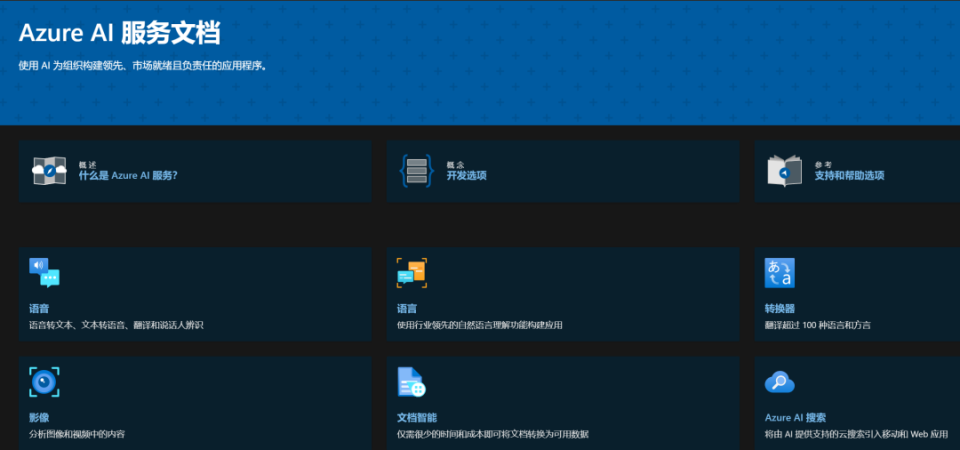The height and width of the screenshot is (450, 960).
Task: Click 语音转文本、文本转语音 description text
Action: click(116, 325)
